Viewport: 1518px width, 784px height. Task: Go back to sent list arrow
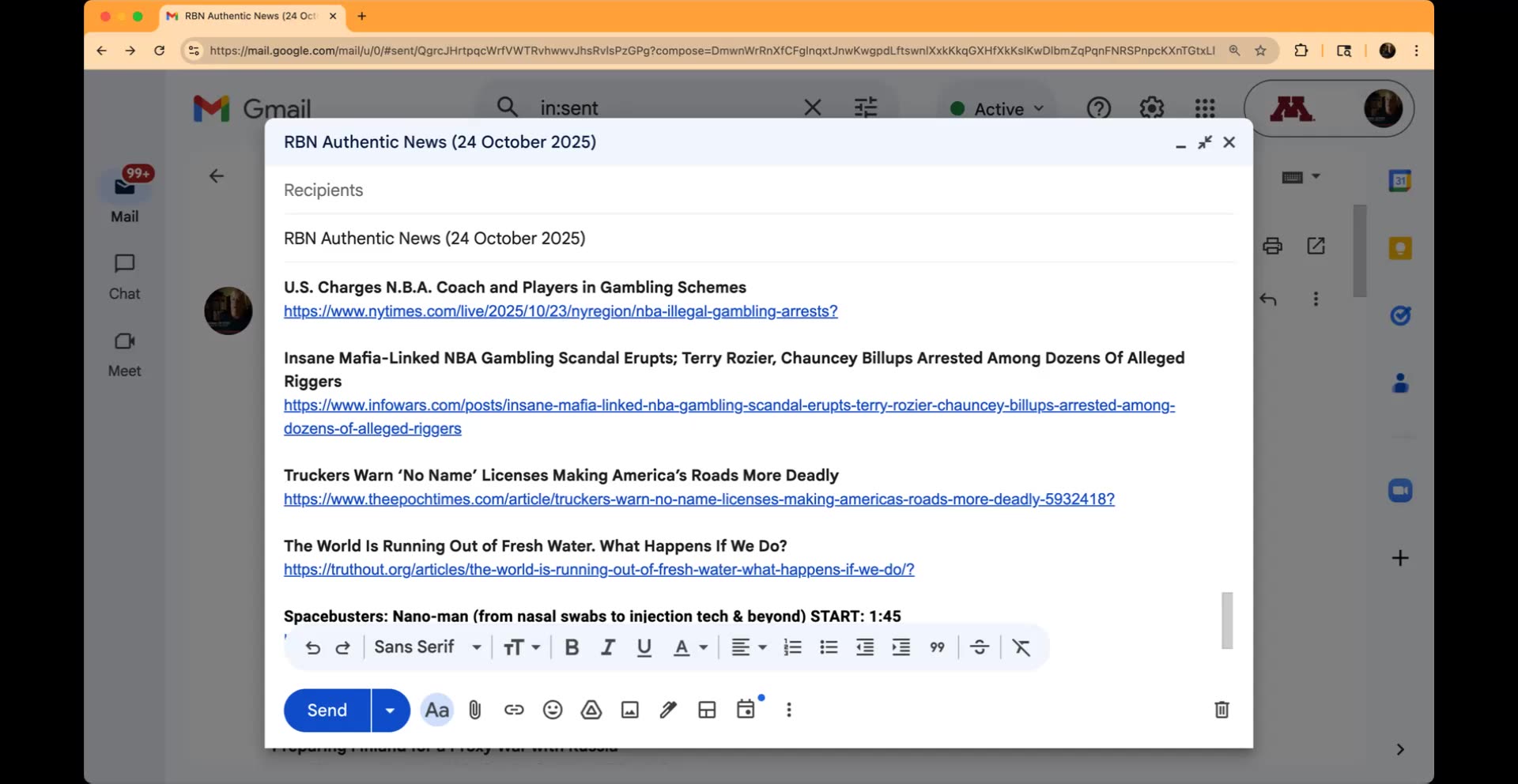tap(216, 176)
